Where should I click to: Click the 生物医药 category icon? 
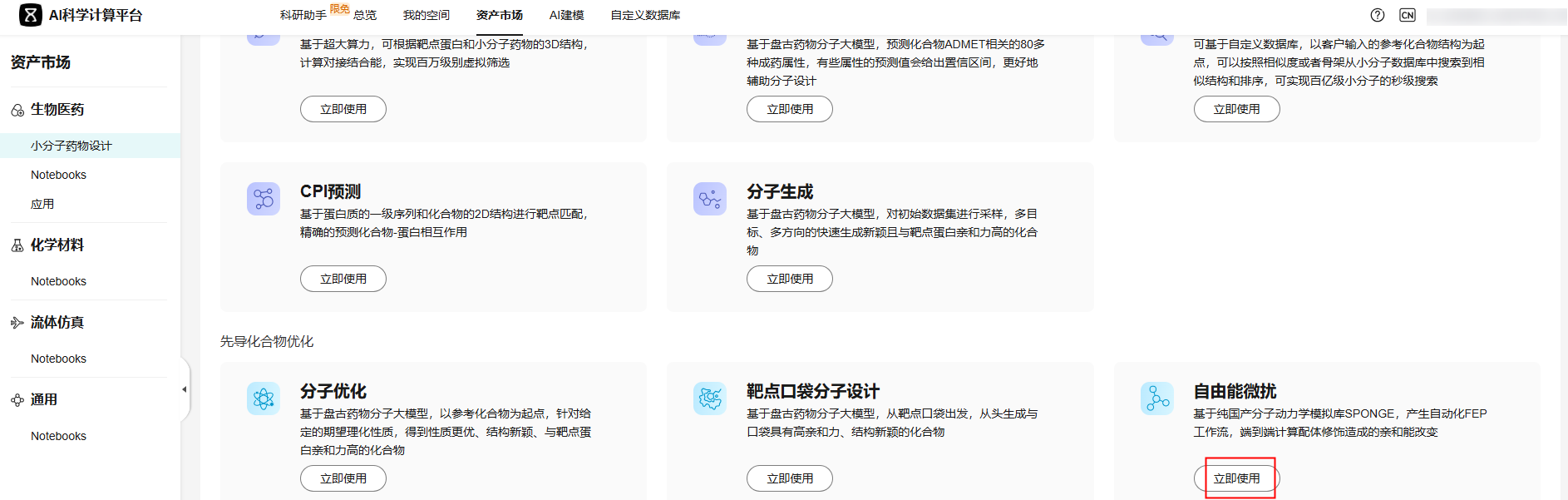17,110
